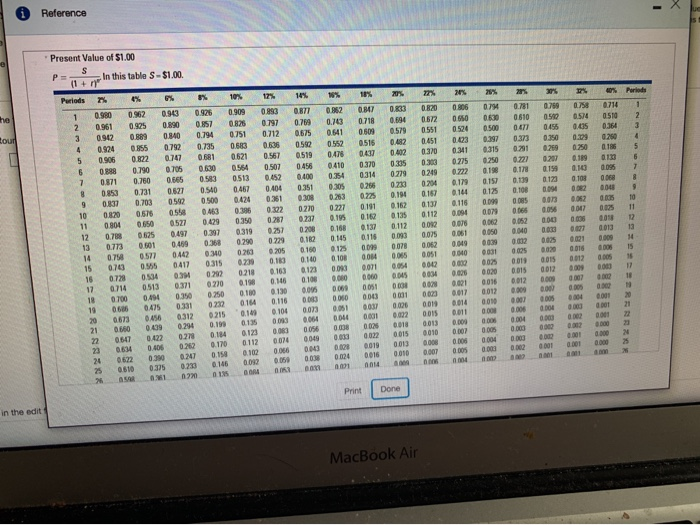Click the Done button

[x=390, y=389]
